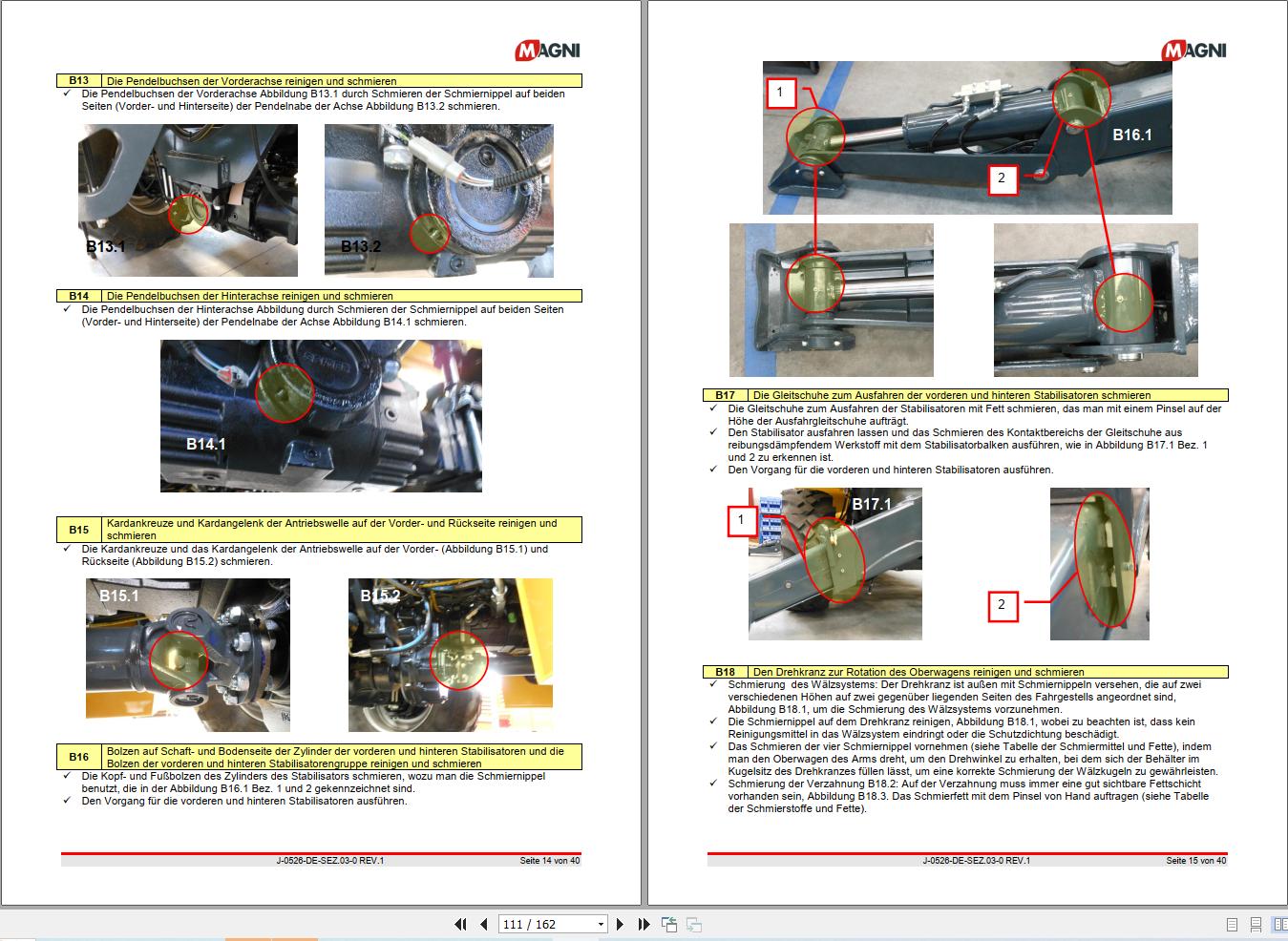Click the 'Seite 15 von 40' footer text
Viewport: 1288px width, 941px height.
pos(1195,861)
